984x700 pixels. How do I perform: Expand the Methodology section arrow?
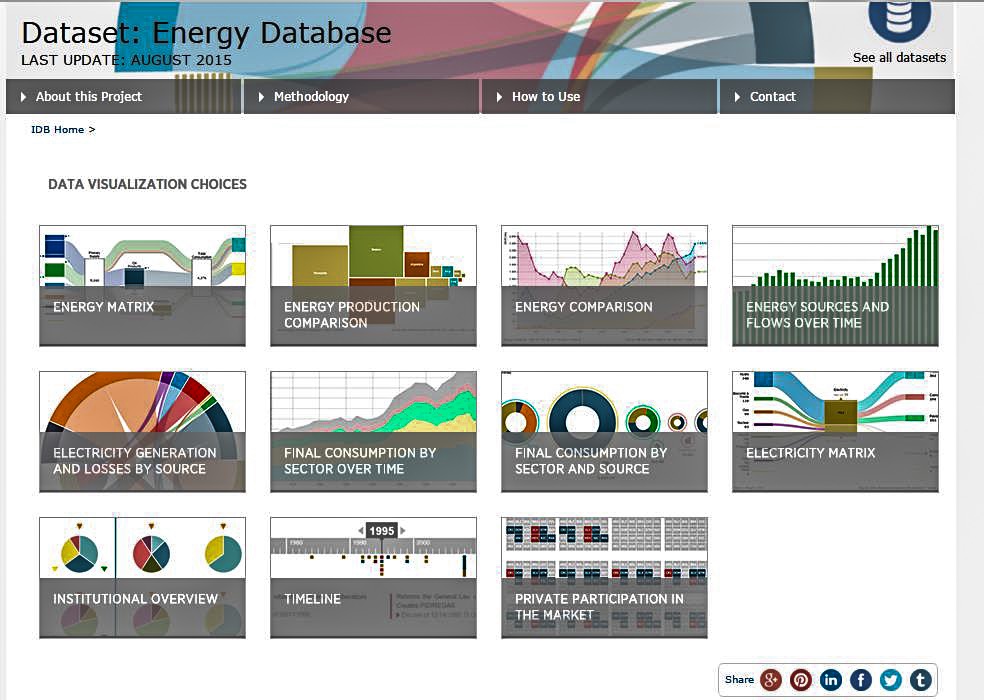point(259,96)
